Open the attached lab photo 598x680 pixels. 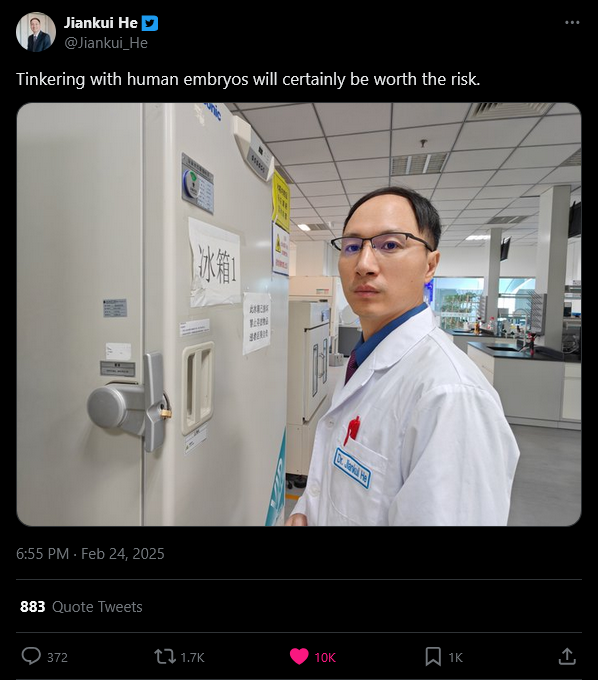(x=299, y=314)
